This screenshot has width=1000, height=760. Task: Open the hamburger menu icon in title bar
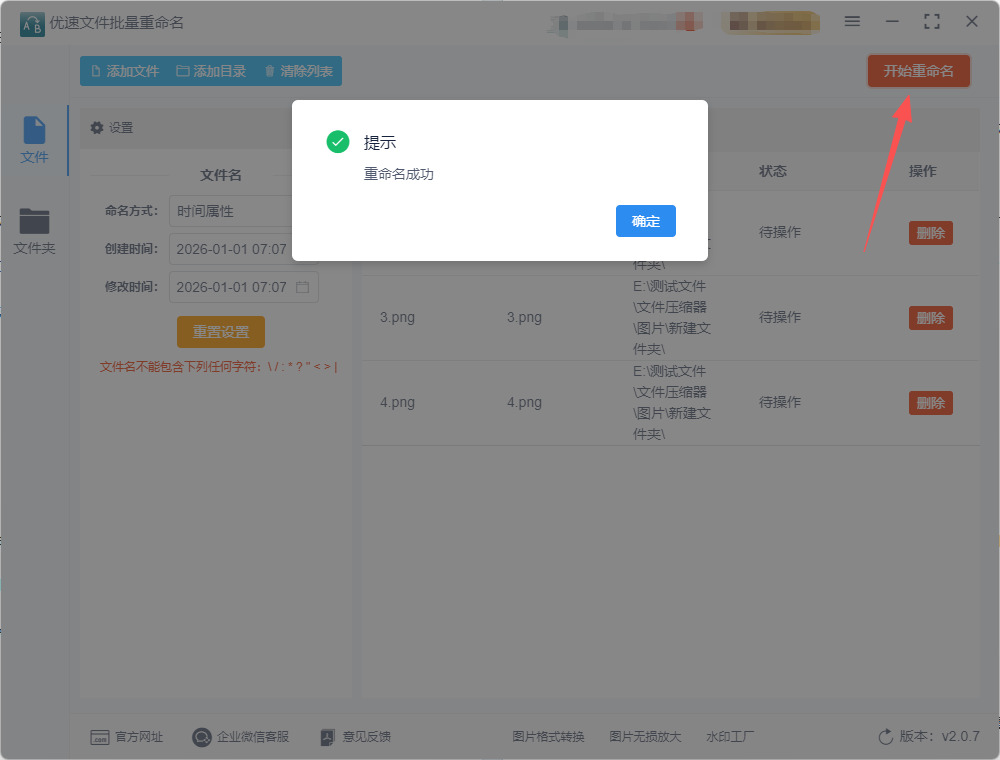point(852,22)
